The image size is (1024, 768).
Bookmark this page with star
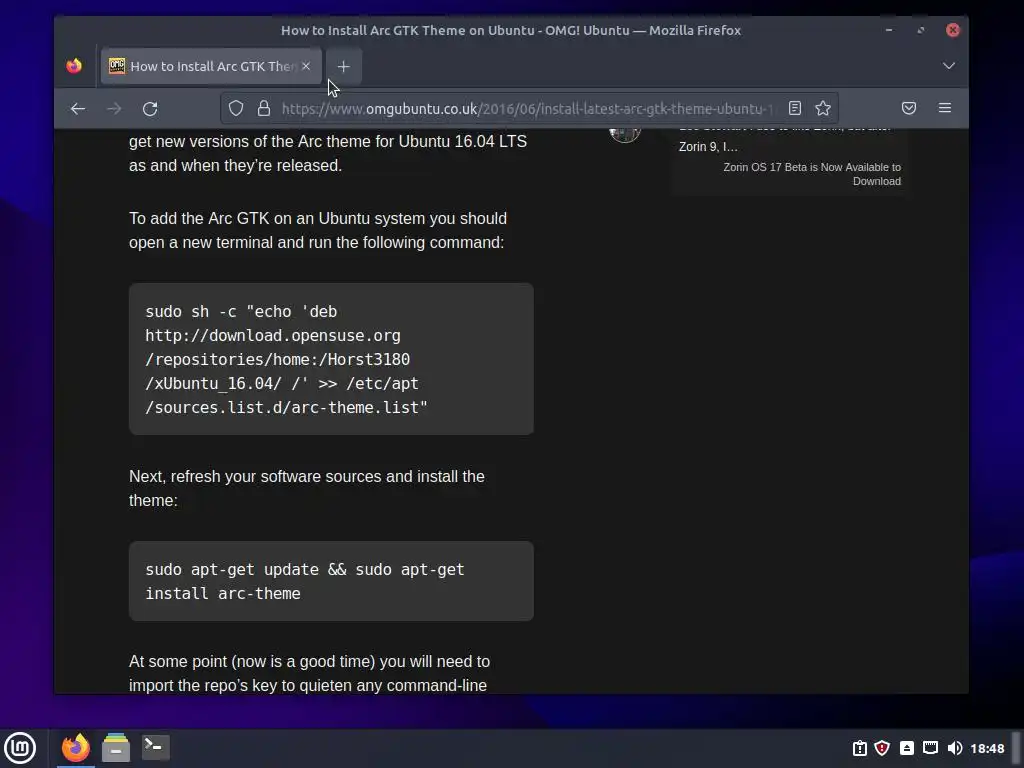[x=823, y=108]
